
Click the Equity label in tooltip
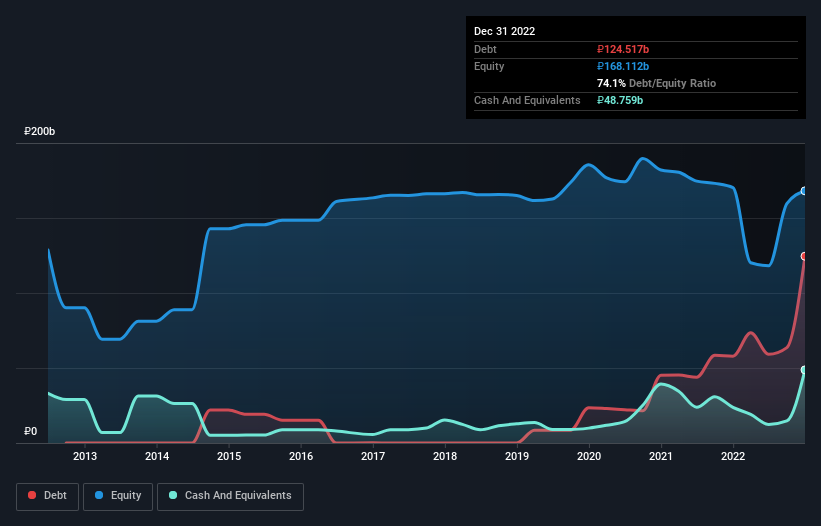click(489, 66)
